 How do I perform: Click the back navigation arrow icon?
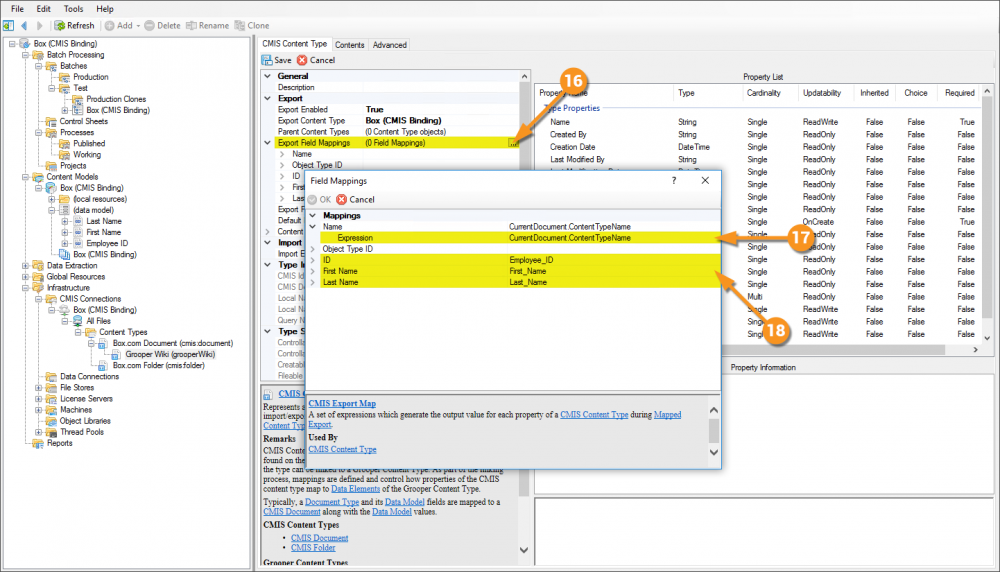24,26
